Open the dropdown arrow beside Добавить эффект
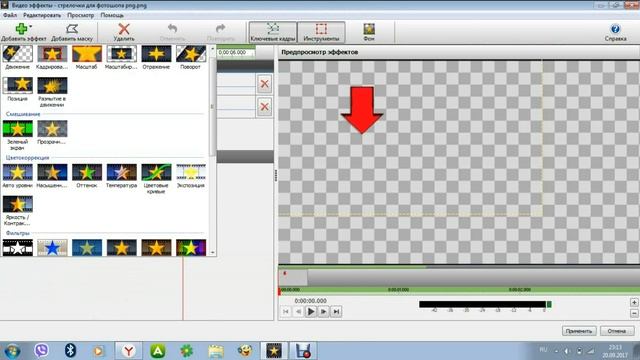 point(31,26)
